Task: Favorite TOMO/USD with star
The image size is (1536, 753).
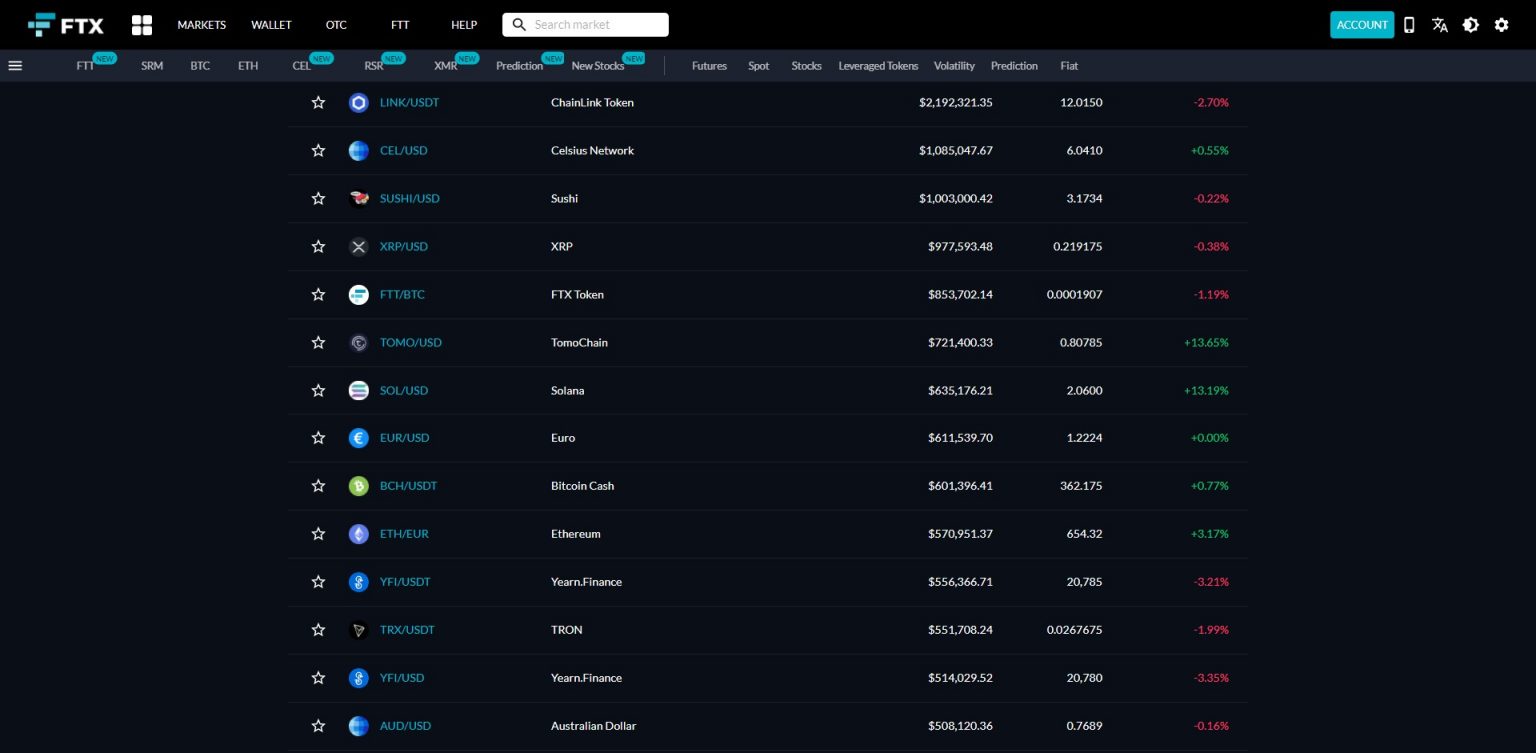Action: (x=318, y=343)
